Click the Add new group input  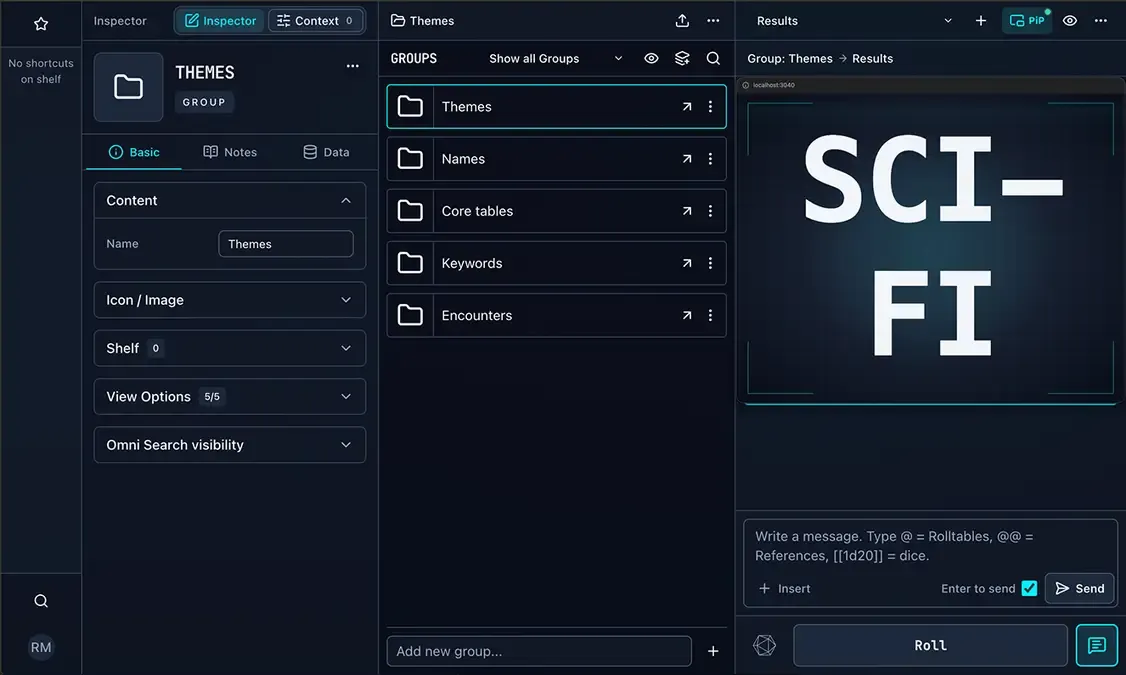(539, 651)
